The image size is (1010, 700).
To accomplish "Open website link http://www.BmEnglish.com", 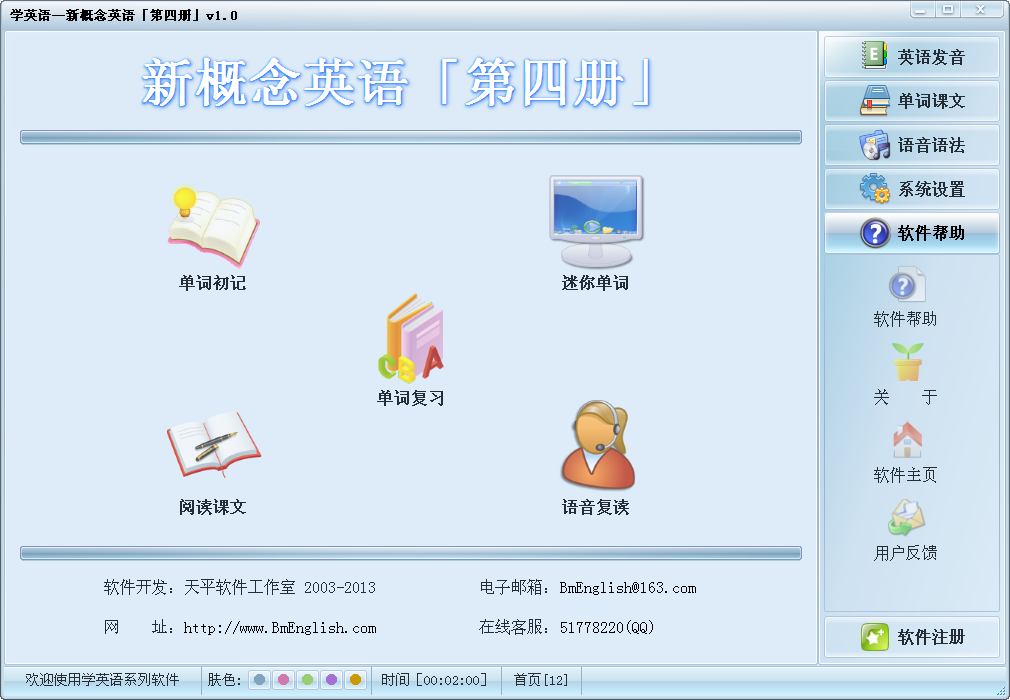I will click(x=280, y=628).
